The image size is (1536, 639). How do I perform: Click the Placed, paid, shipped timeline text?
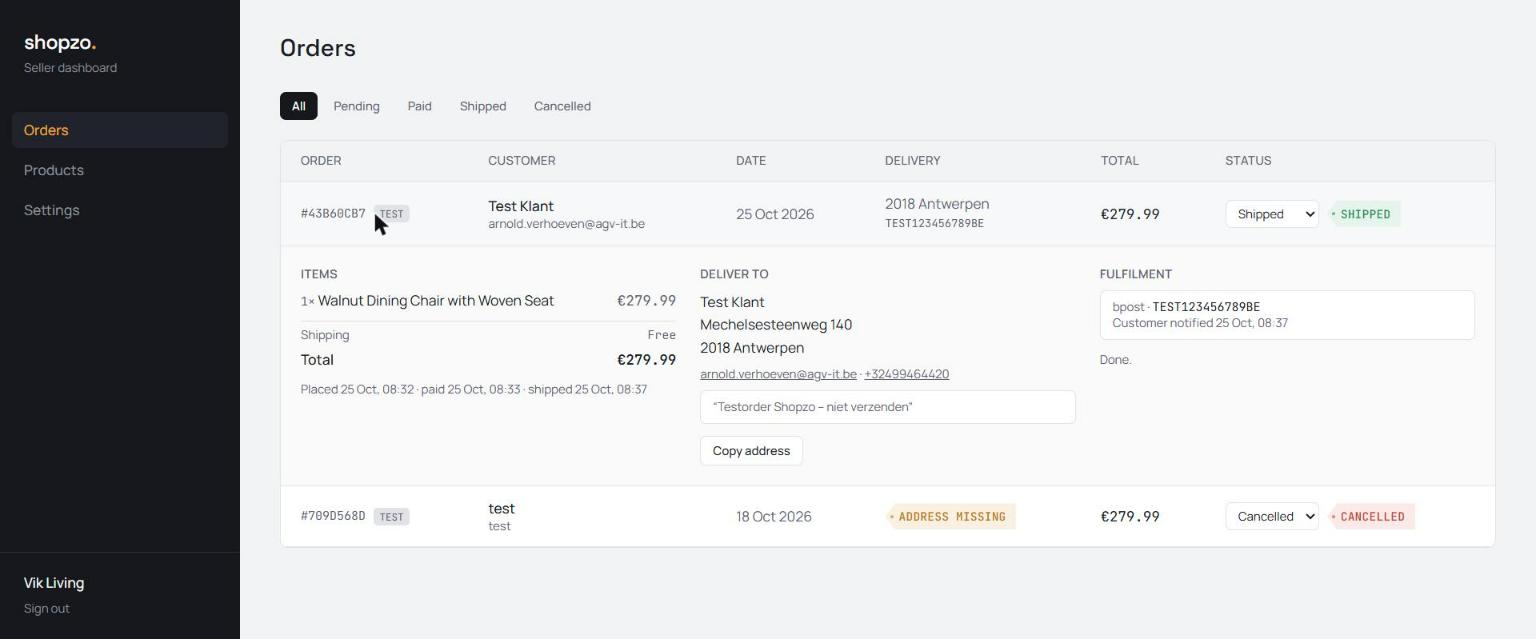click(x=474, y=389)
